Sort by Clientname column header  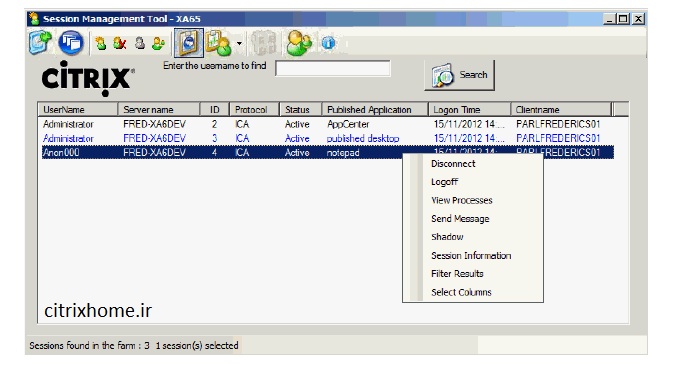click(561, 110)
